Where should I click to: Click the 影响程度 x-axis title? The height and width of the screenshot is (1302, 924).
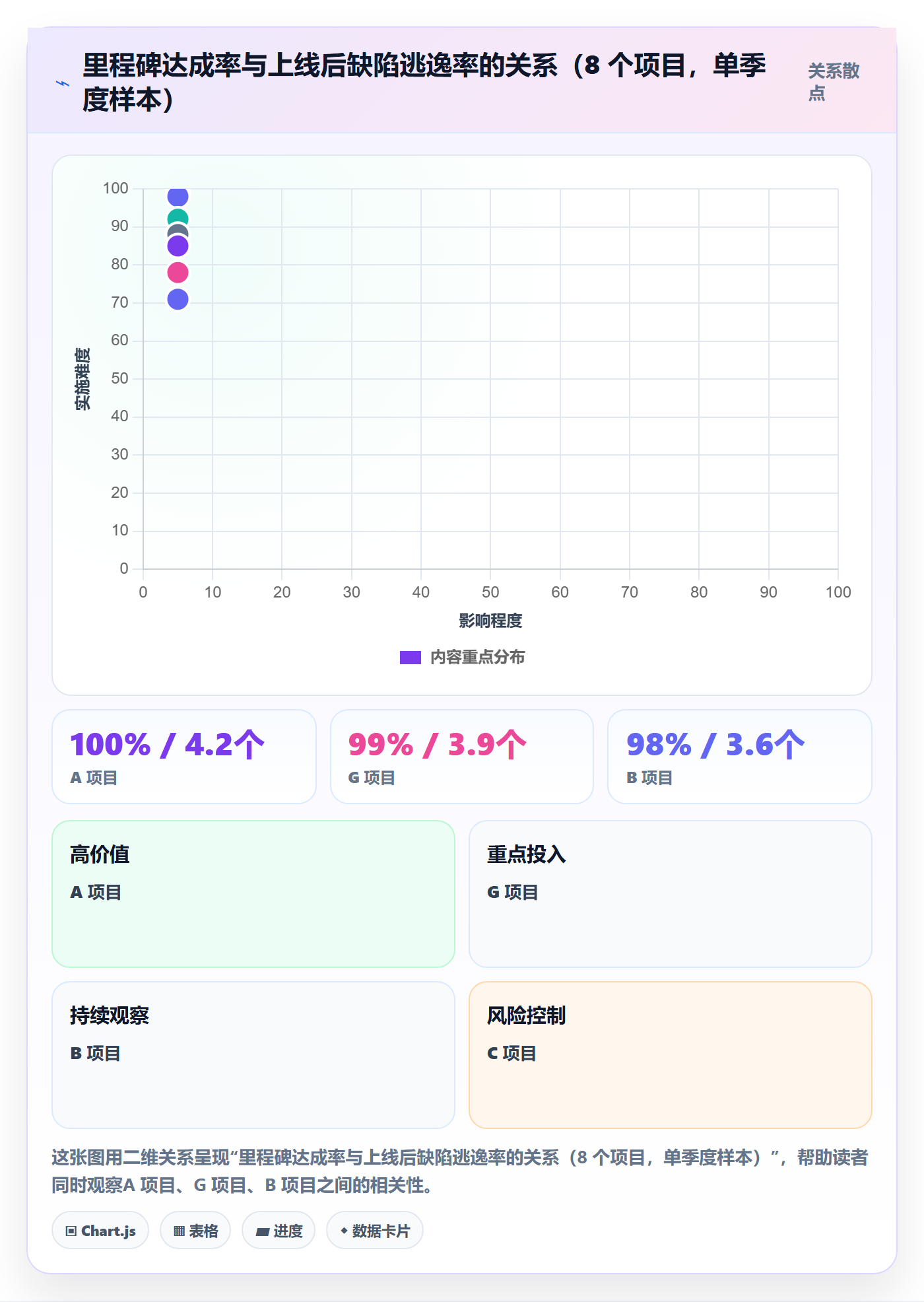click(x=490, y=621)
